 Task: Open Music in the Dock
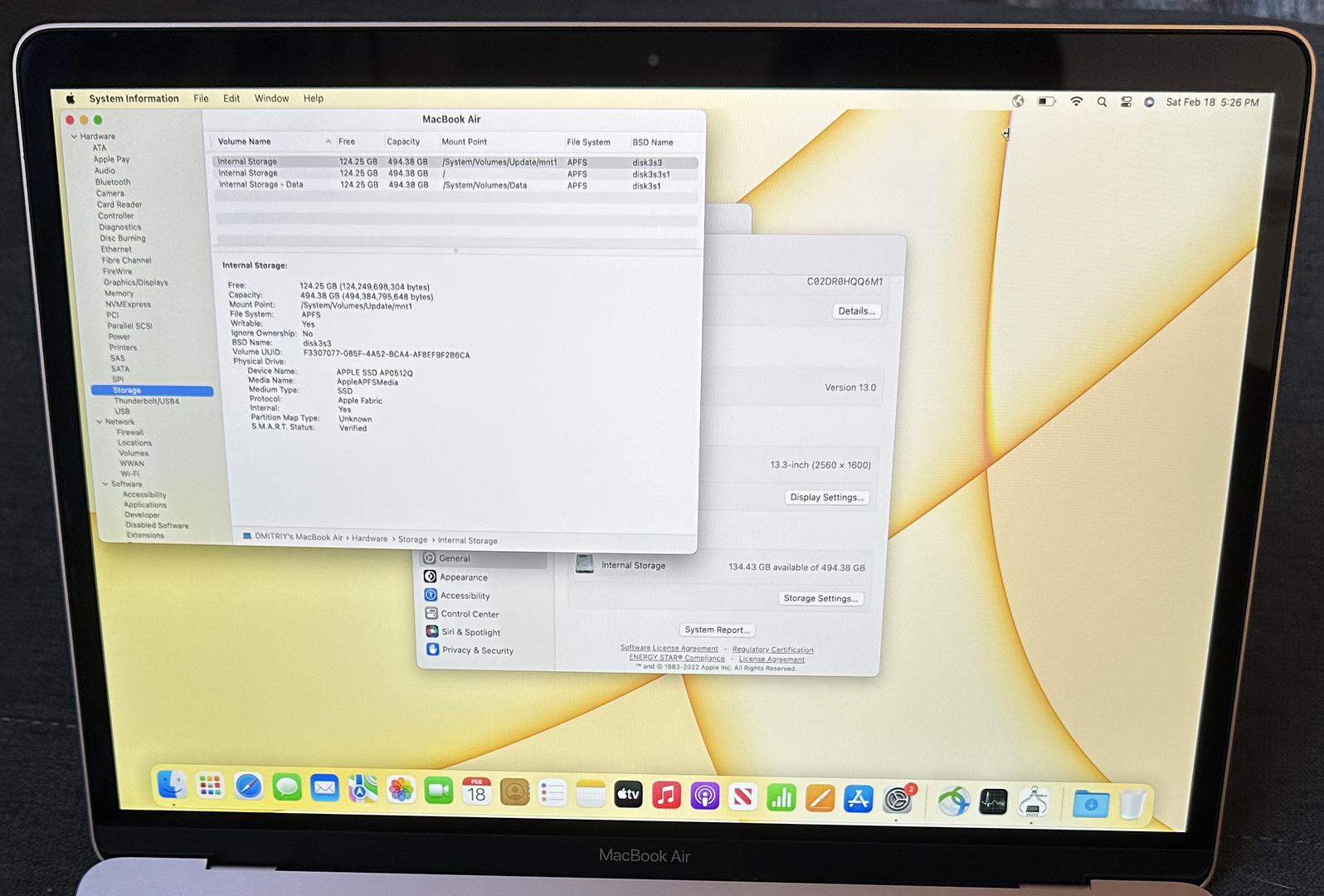point(667,796)
